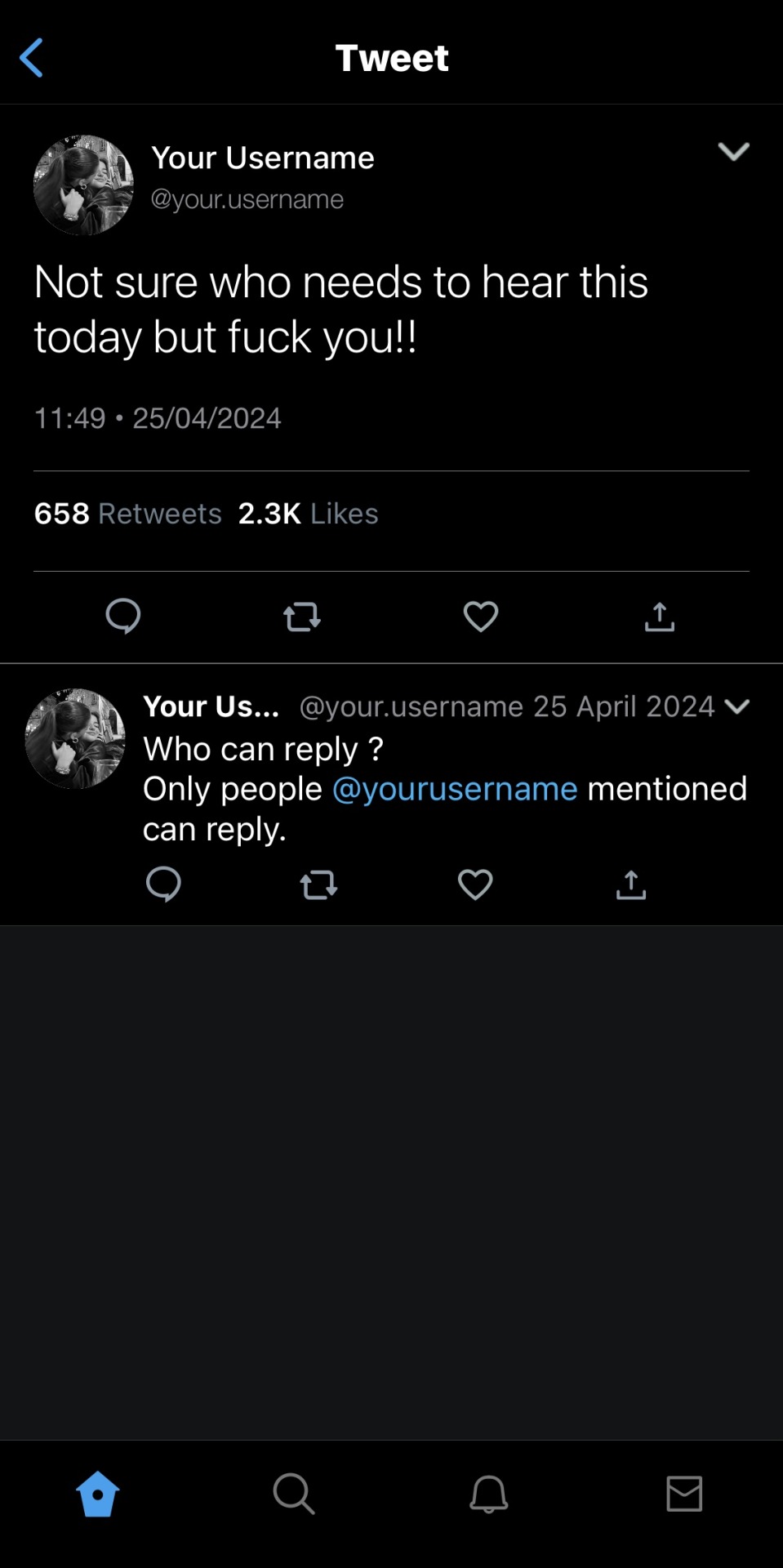Reply to the main tweet
783x1568 pixels.
pyautogui.click(x=123, y=616)
